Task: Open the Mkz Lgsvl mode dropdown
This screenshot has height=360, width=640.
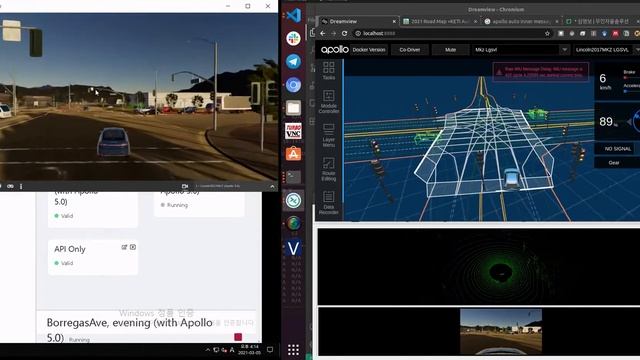Action: [x=521, y=50]
